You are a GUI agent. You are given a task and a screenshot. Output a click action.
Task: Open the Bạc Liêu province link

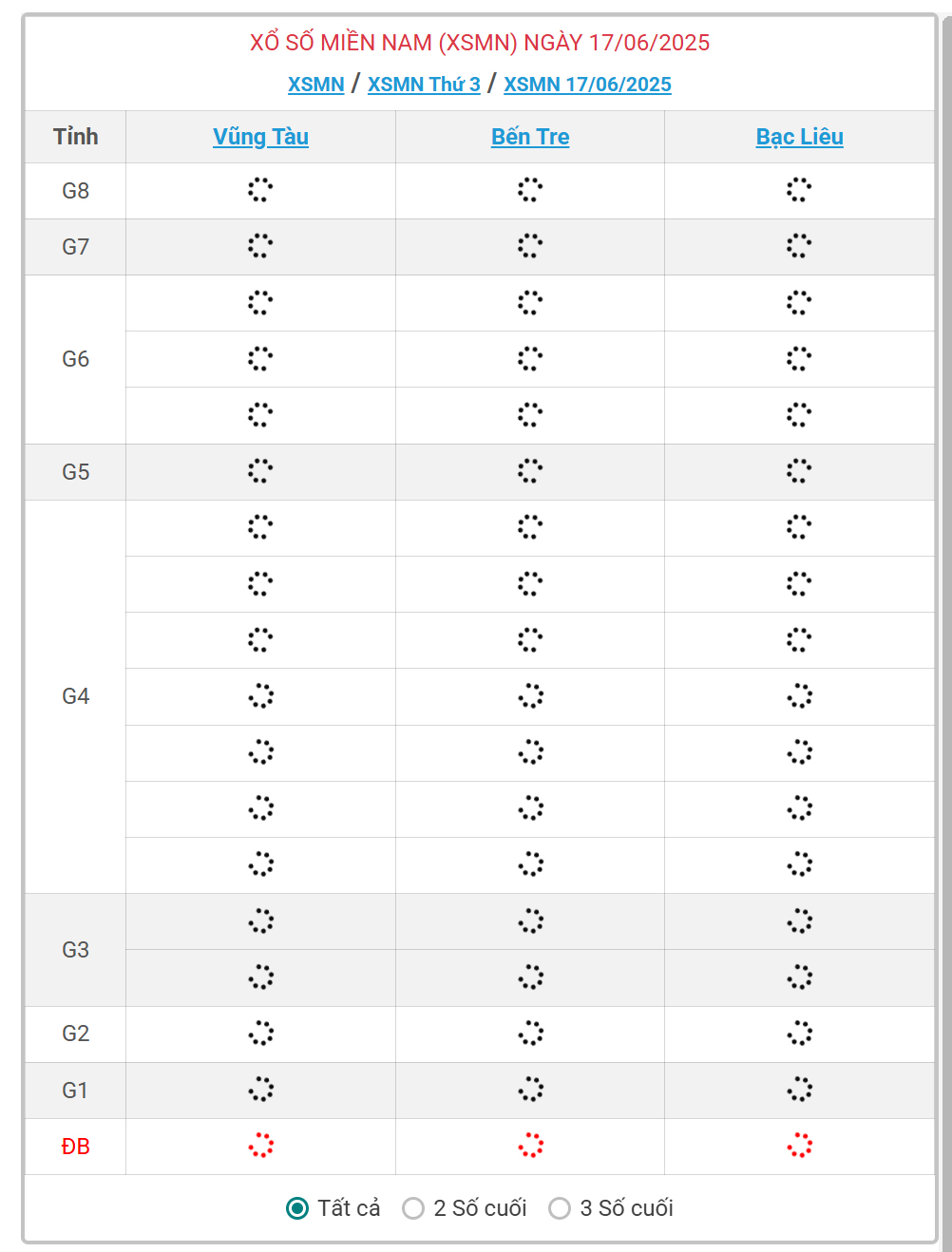[799, 137]
